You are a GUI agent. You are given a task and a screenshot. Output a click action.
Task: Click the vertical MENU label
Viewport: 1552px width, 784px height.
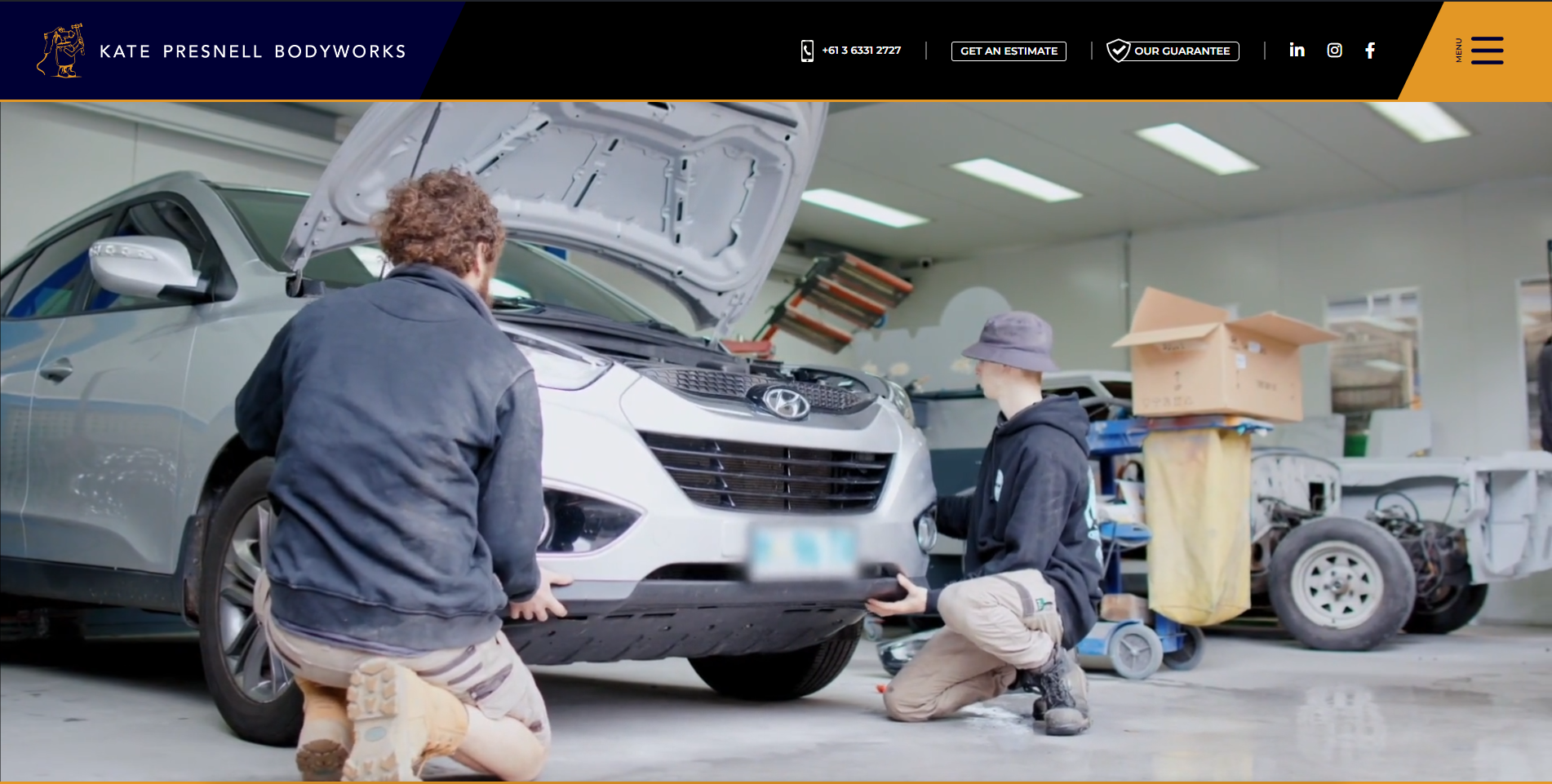(1459, 51)
